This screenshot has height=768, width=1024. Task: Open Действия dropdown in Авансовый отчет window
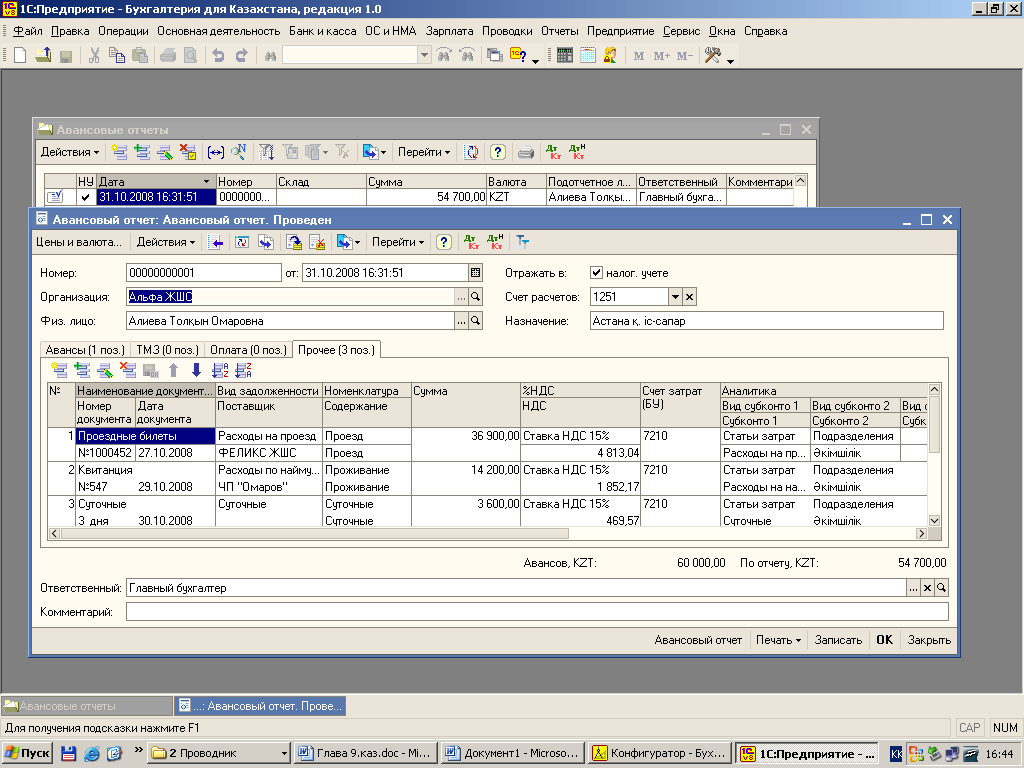coord(165,242)
